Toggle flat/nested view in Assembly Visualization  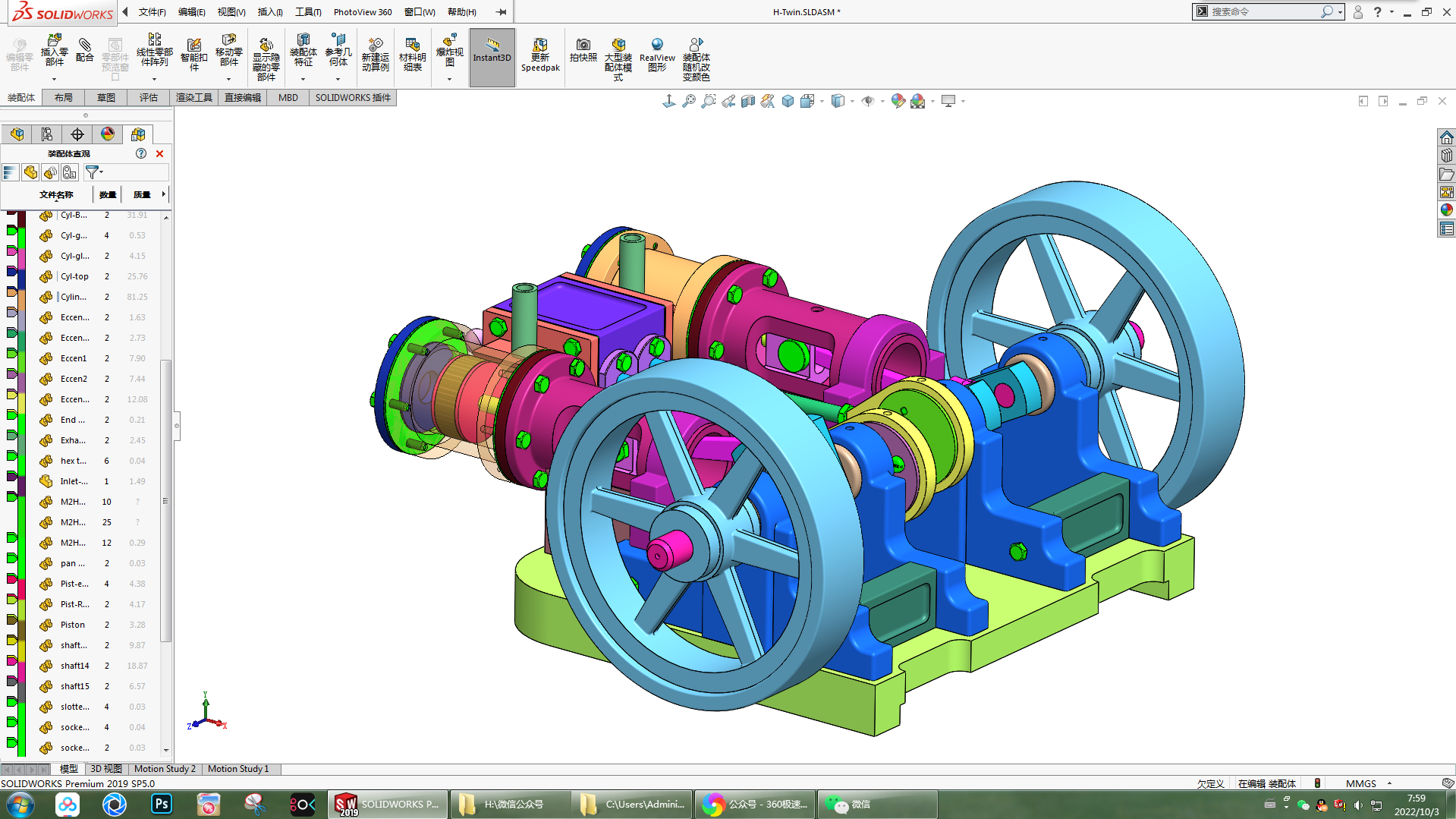click(x=30, y=173)
